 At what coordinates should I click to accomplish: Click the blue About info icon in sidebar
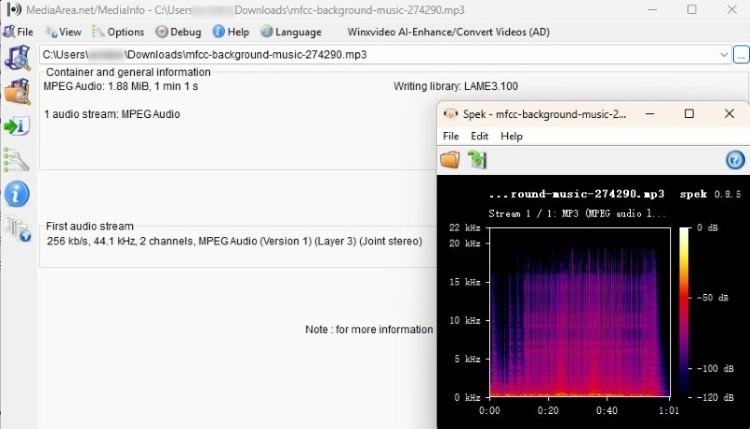[x=17, y=194]
